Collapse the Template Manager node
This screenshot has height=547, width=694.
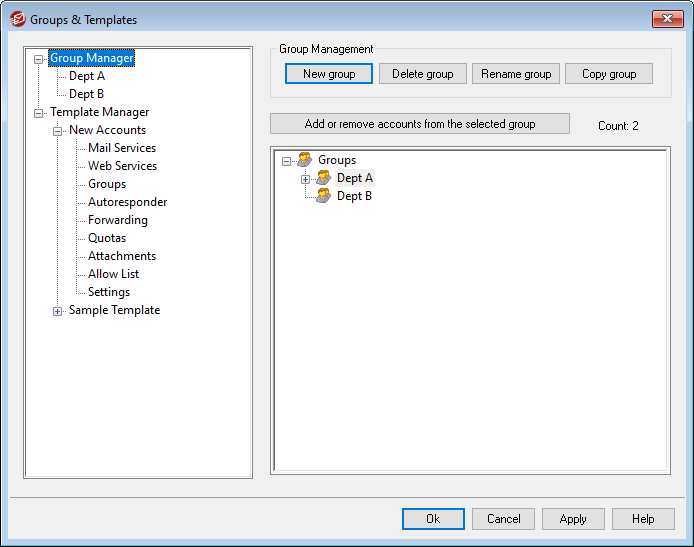(x=39, y=113)
